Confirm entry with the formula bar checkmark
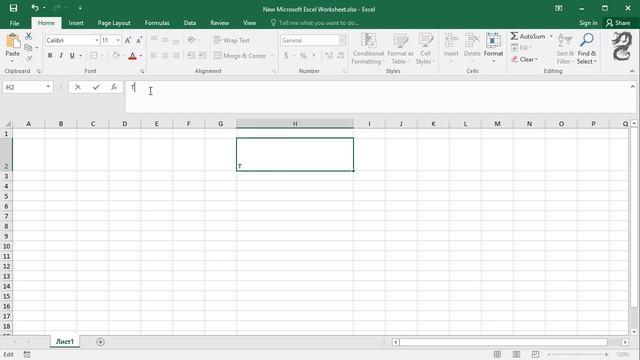 [x=96, y=87]
